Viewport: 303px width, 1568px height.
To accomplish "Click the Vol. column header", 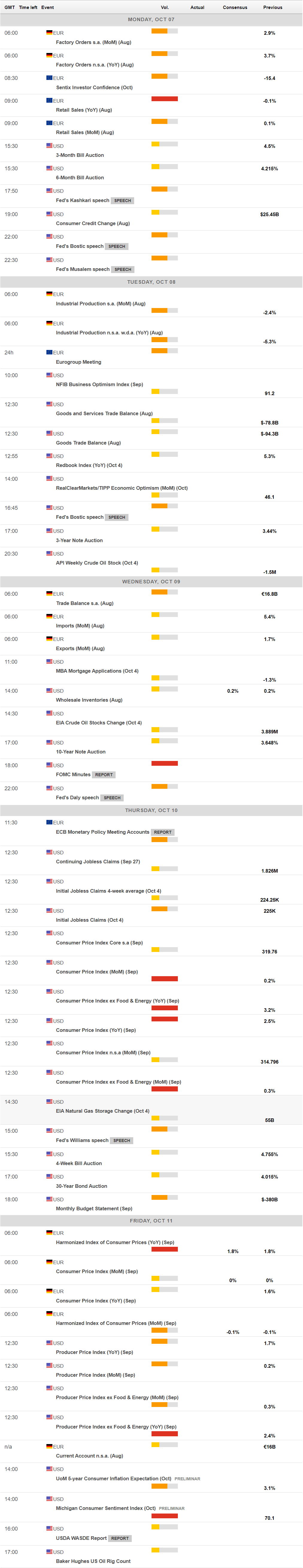I will (165, 7).
